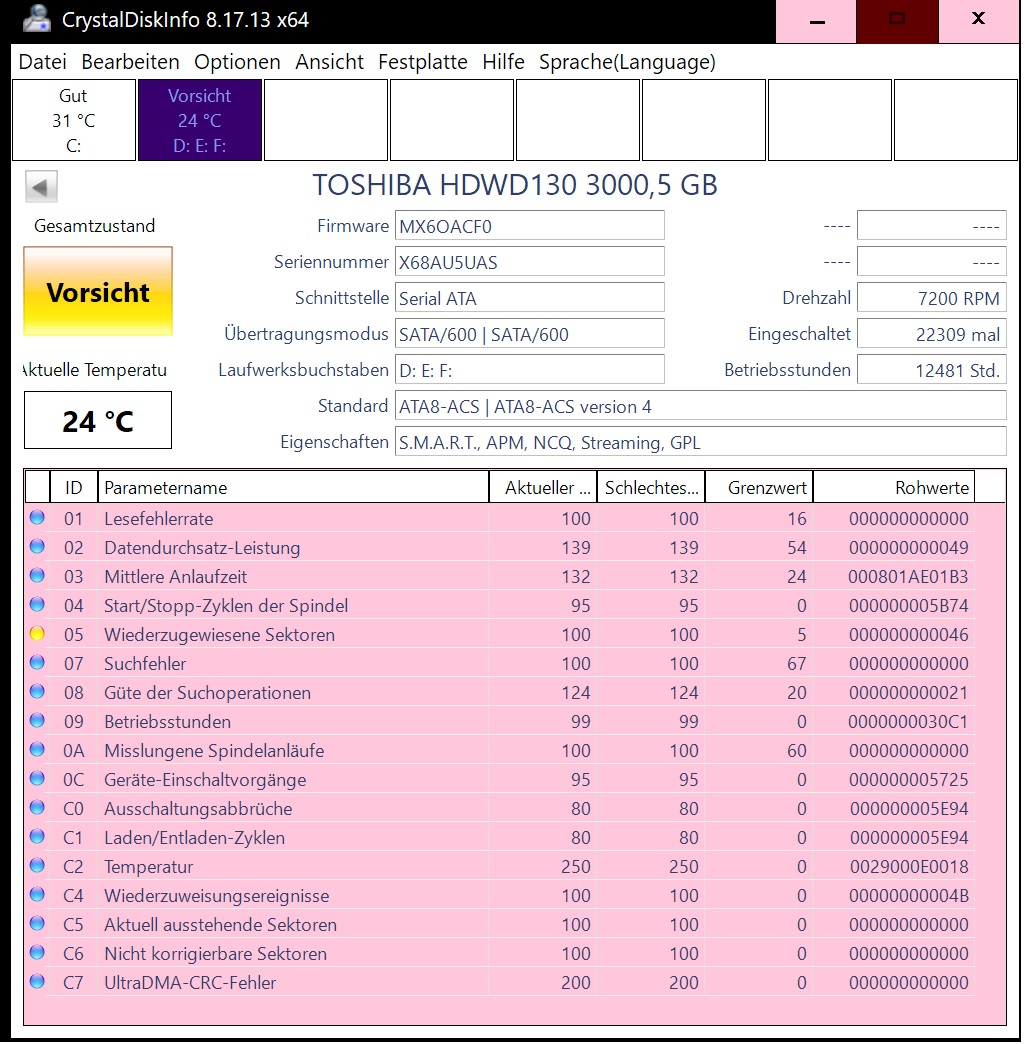Viewport: 1025px width, 1044px height.
Task: Click the 24 °C temperature box
Action: click(x=98, y=420)
